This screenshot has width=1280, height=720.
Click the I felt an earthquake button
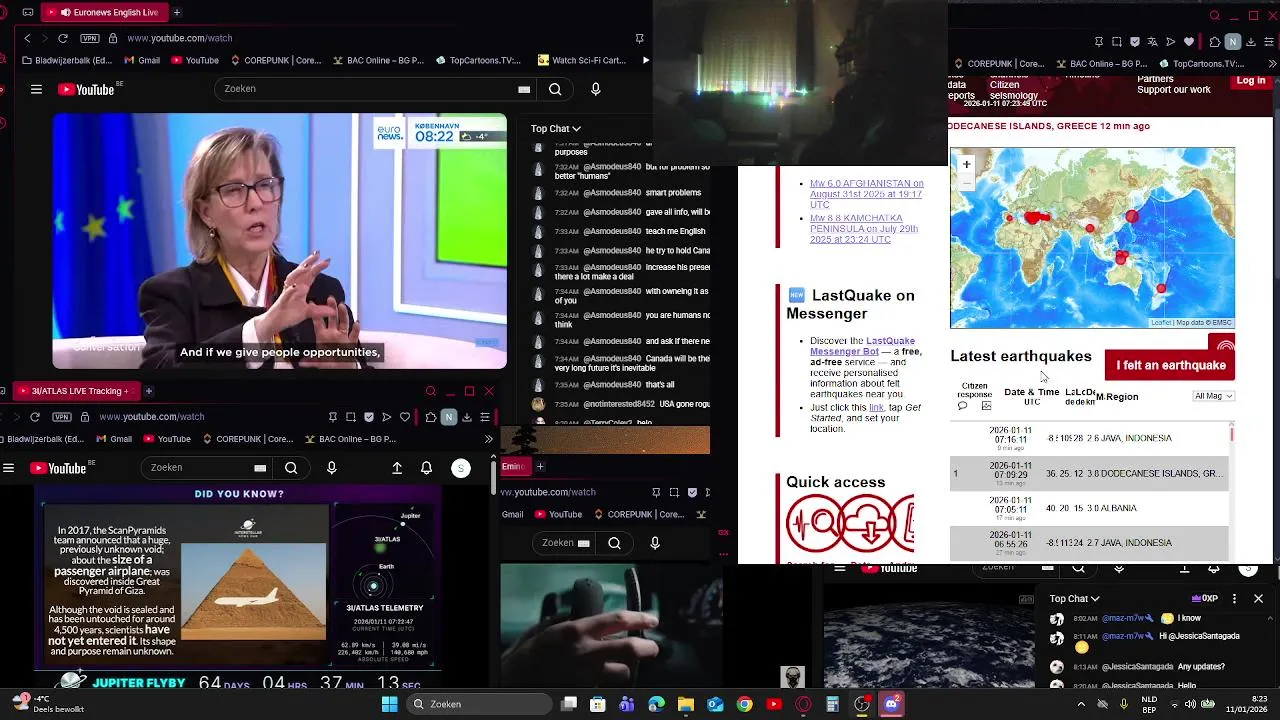1170,365
